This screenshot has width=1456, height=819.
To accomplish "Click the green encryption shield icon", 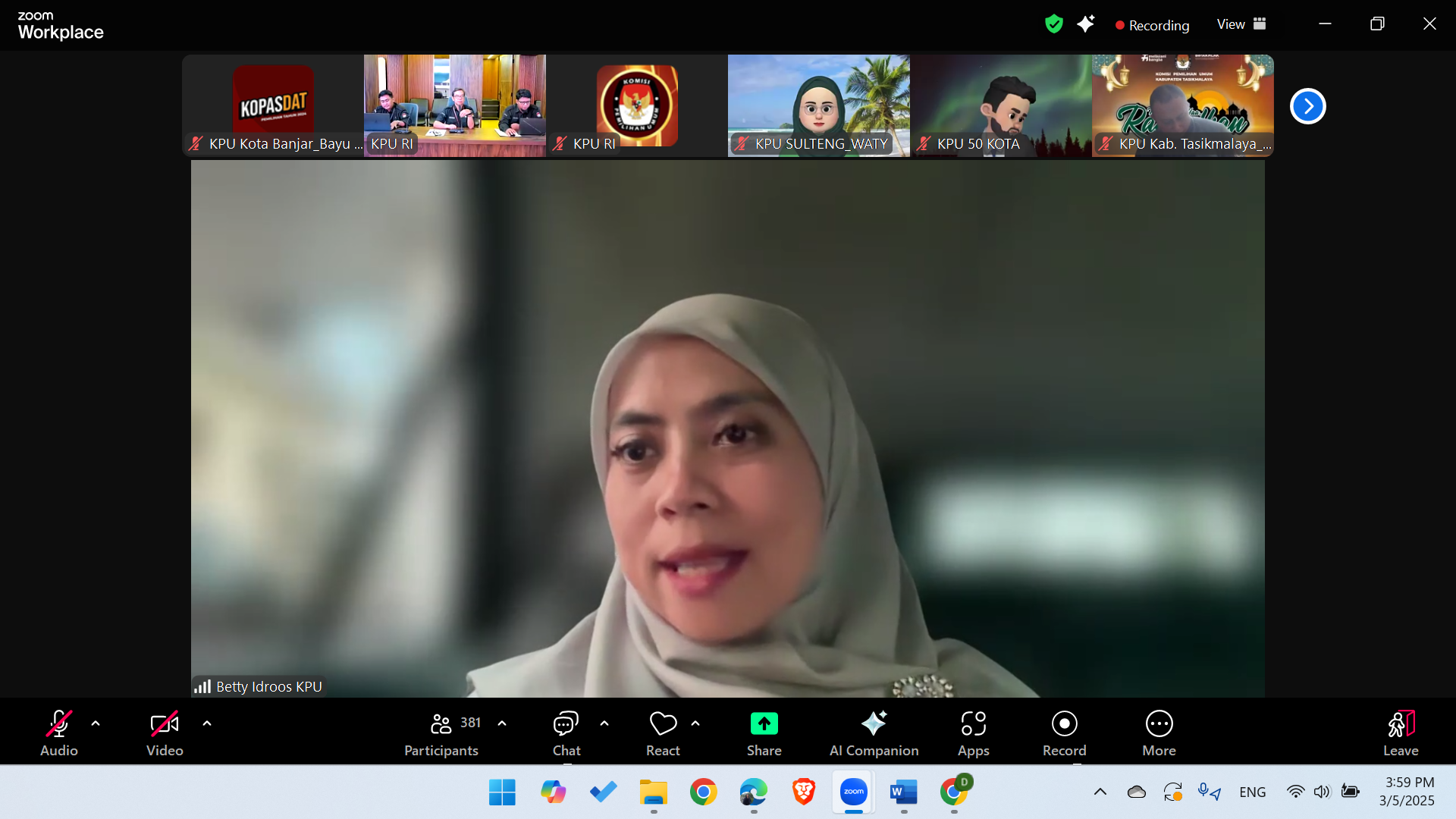I will [x=1053, y=24].
